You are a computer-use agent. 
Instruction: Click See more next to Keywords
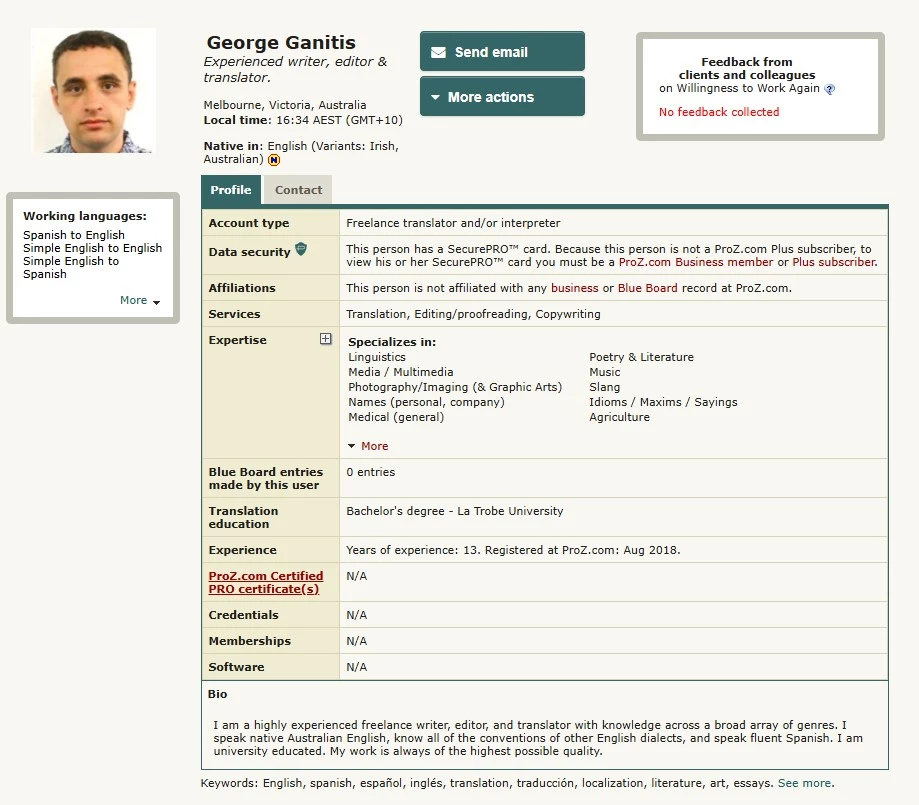(804, 783)
